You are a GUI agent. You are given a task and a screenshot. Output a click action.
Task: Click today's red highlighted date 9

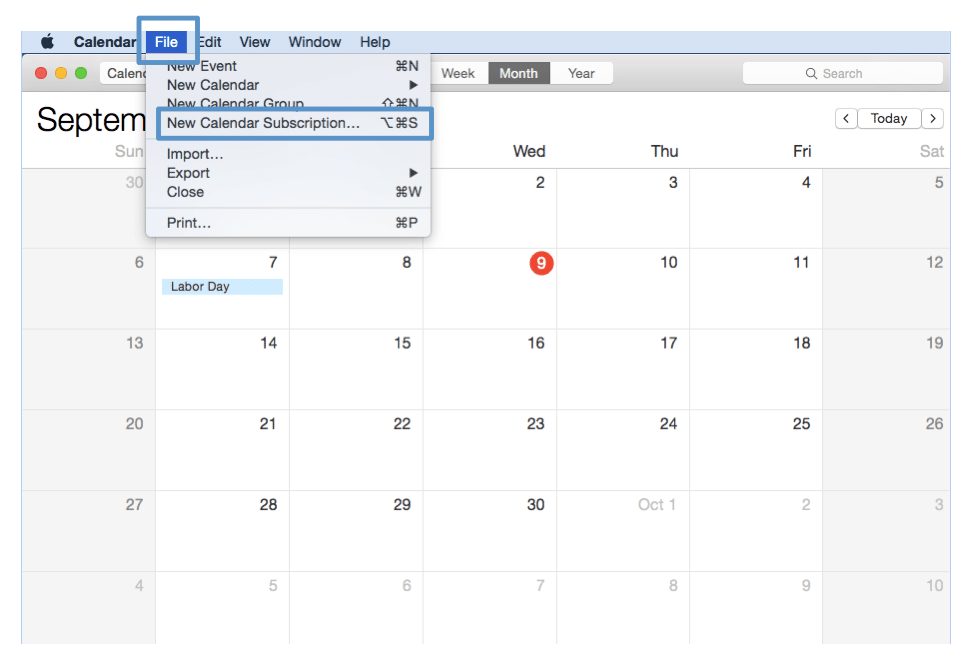[x=541, y=263]
